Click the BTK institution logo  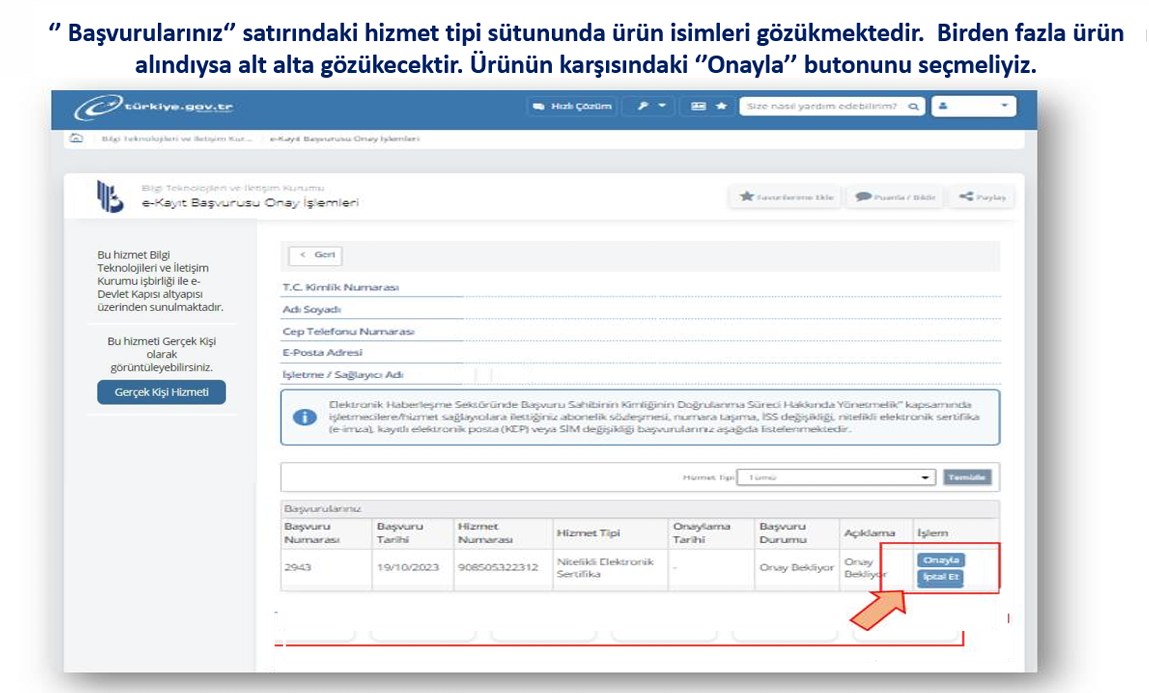pyautogui.click(x=110, y=196)
